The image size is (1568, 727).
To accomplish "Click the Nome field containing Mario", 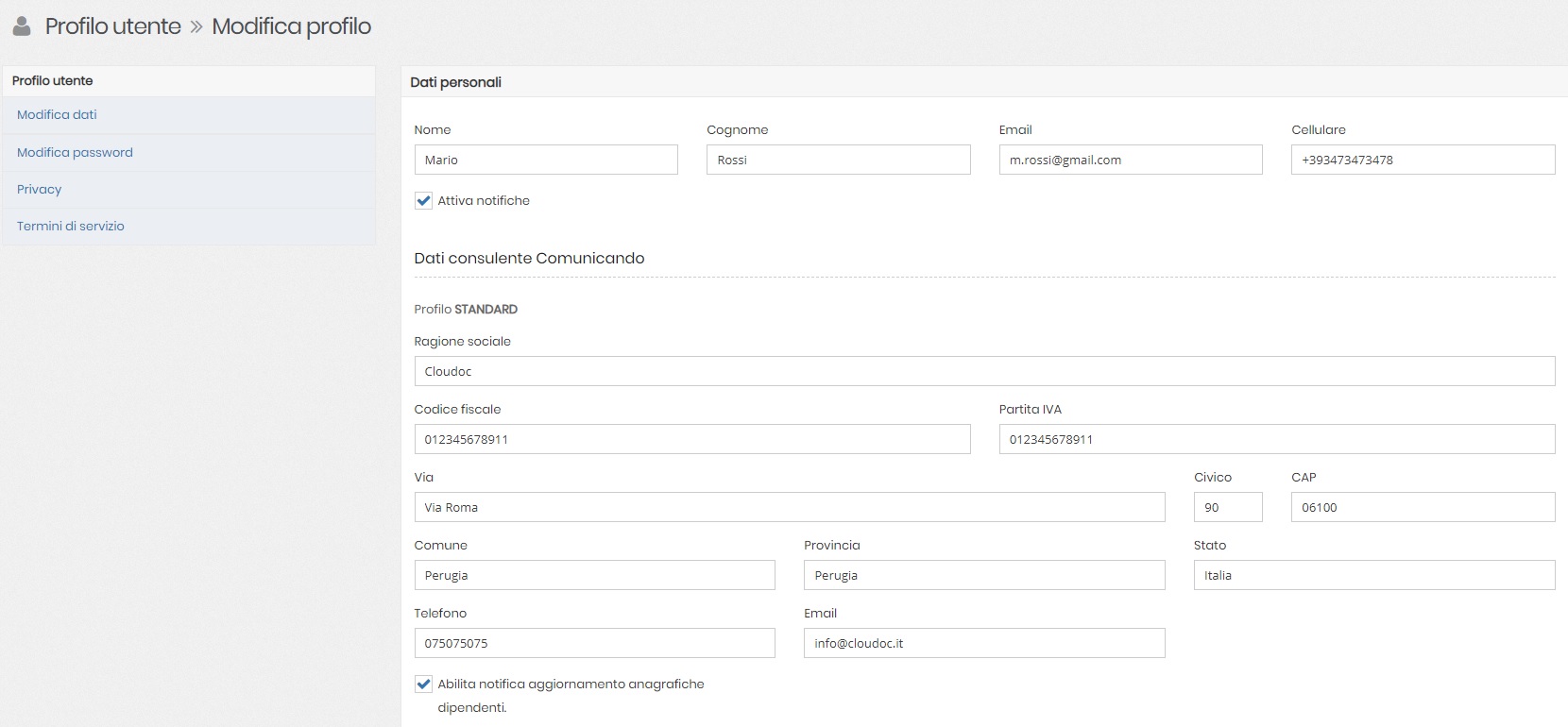I will 546,160.
